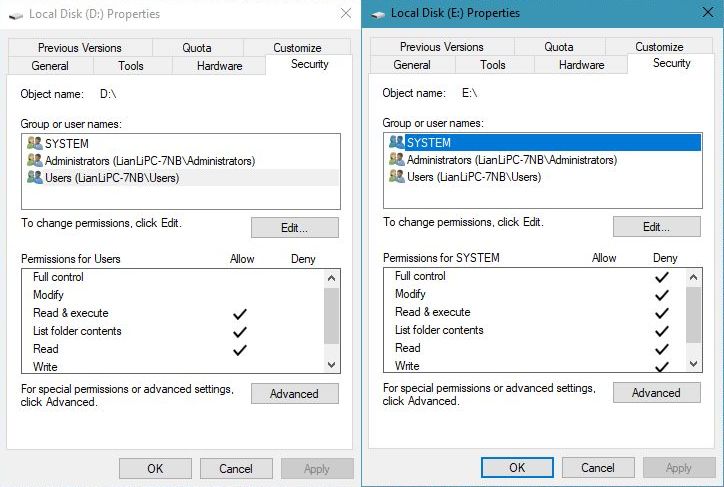
Task: Switch to General tab in D: Properties
Action: tap(50, 66)
